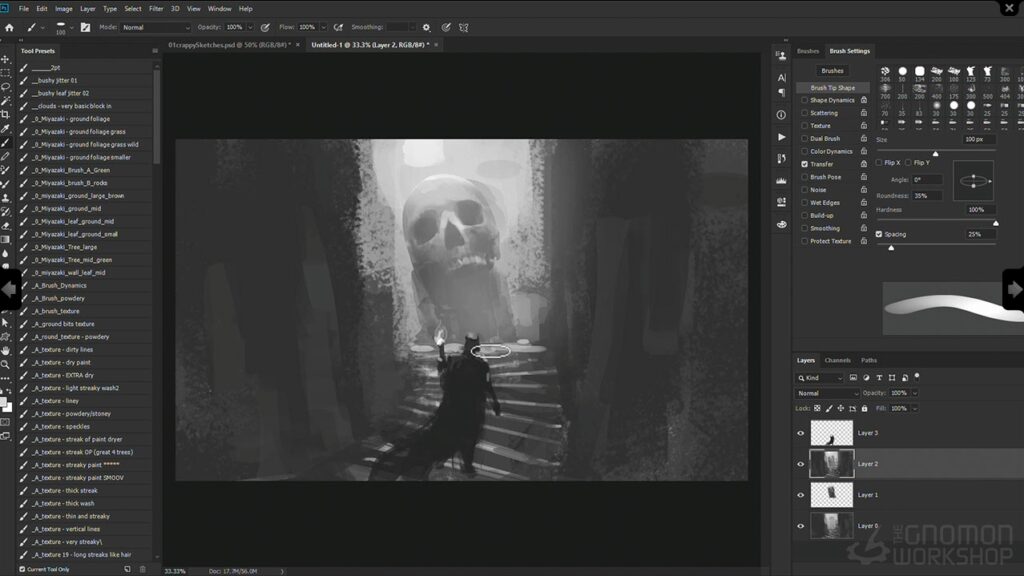Click Layer 2 thumbnail
The width and height of the screenshot is (1024, 576).
point(831,464)
